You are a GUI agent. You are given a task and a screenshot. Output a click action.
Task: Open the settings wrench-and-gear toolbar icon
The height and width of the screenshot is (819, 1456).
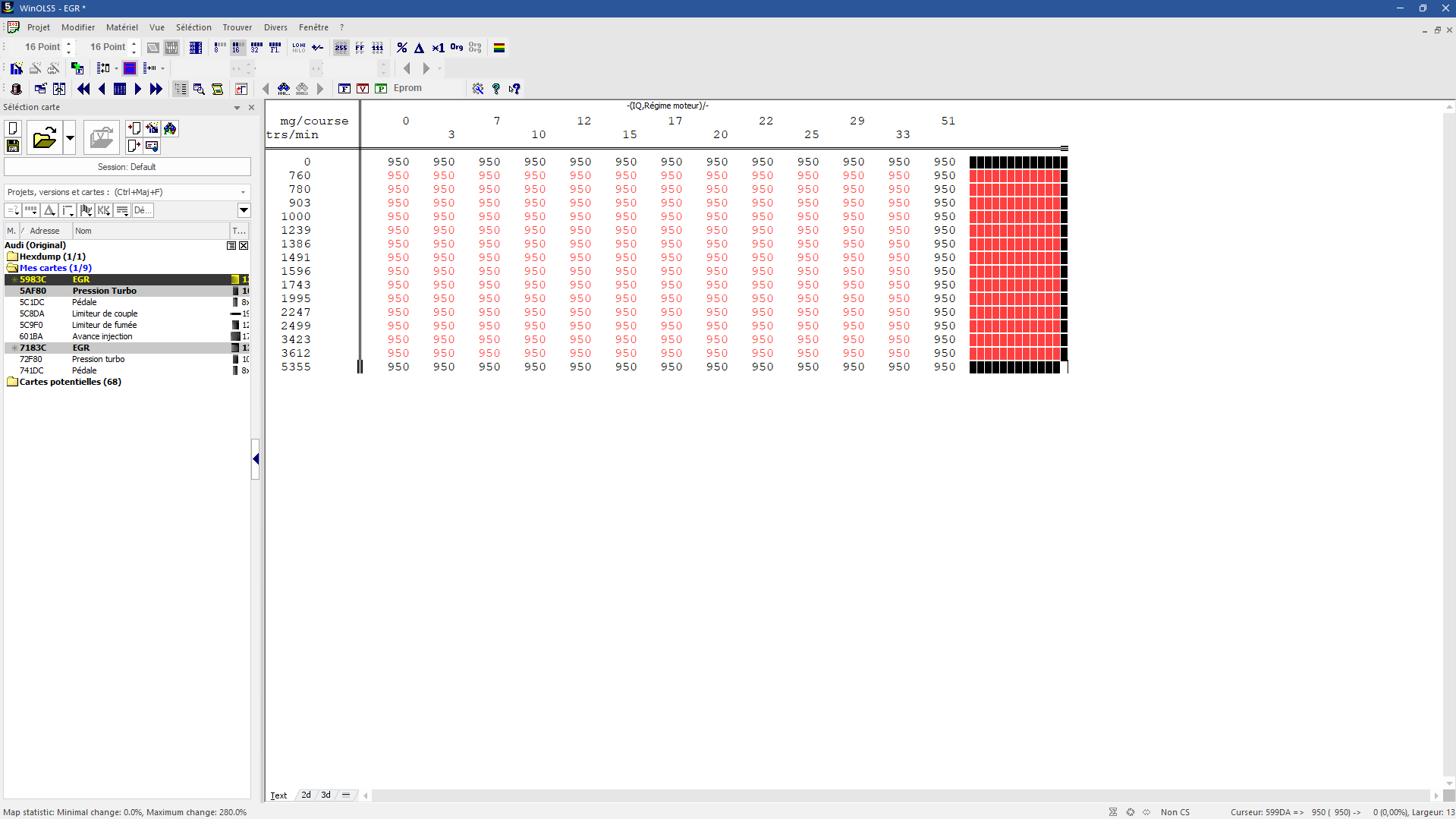pyautogui.click(x=478, y=89)
